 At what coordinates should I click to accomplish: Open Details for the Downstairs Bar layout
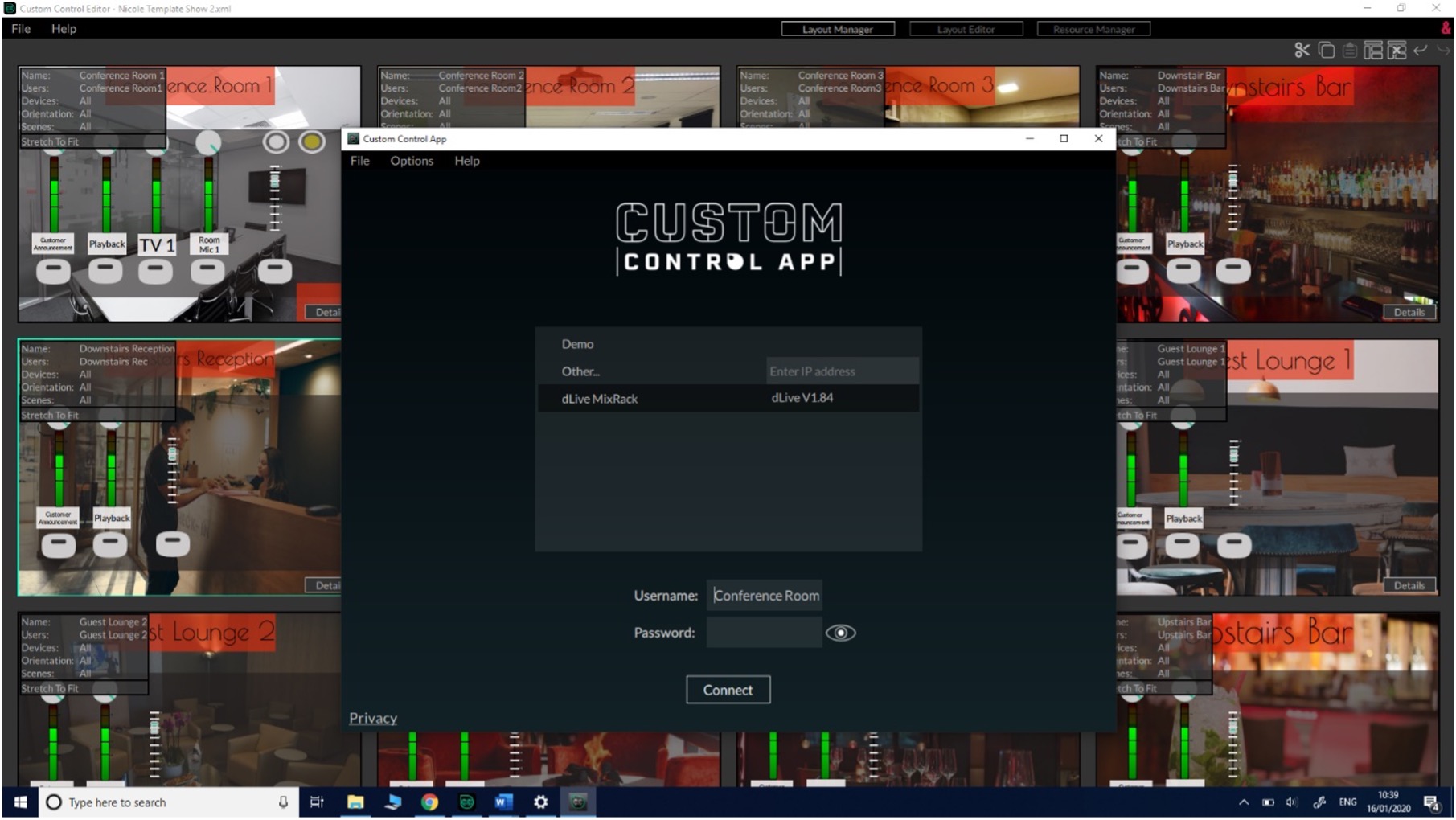[1409, 312]
